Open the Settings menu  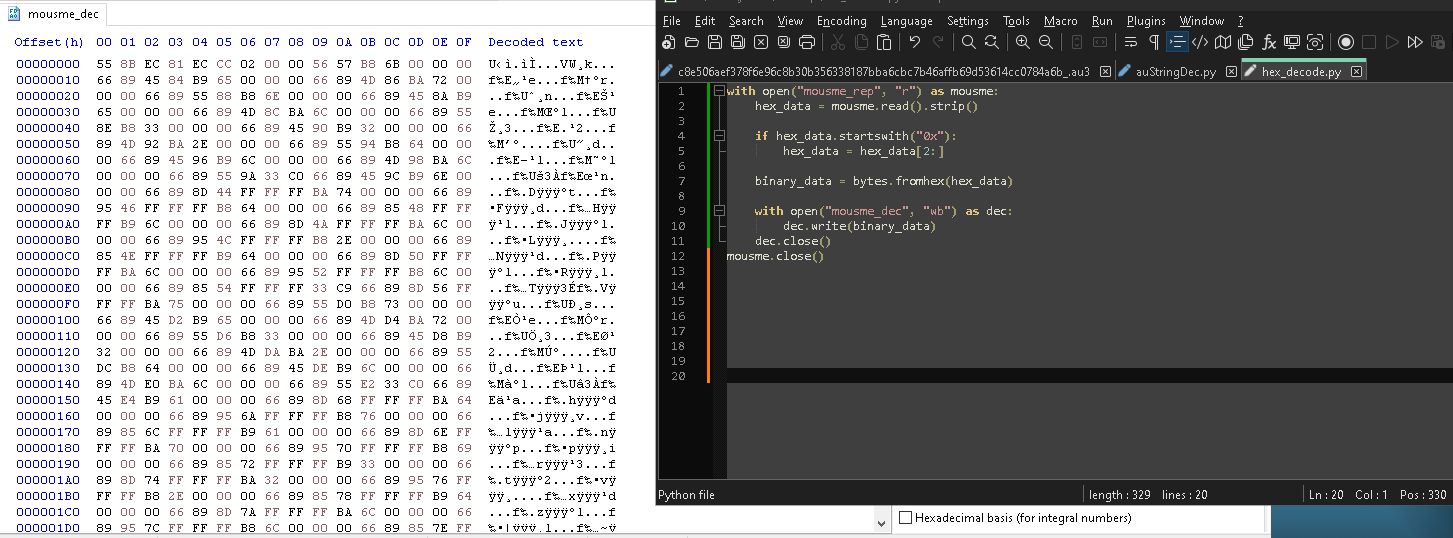(968, 21)
